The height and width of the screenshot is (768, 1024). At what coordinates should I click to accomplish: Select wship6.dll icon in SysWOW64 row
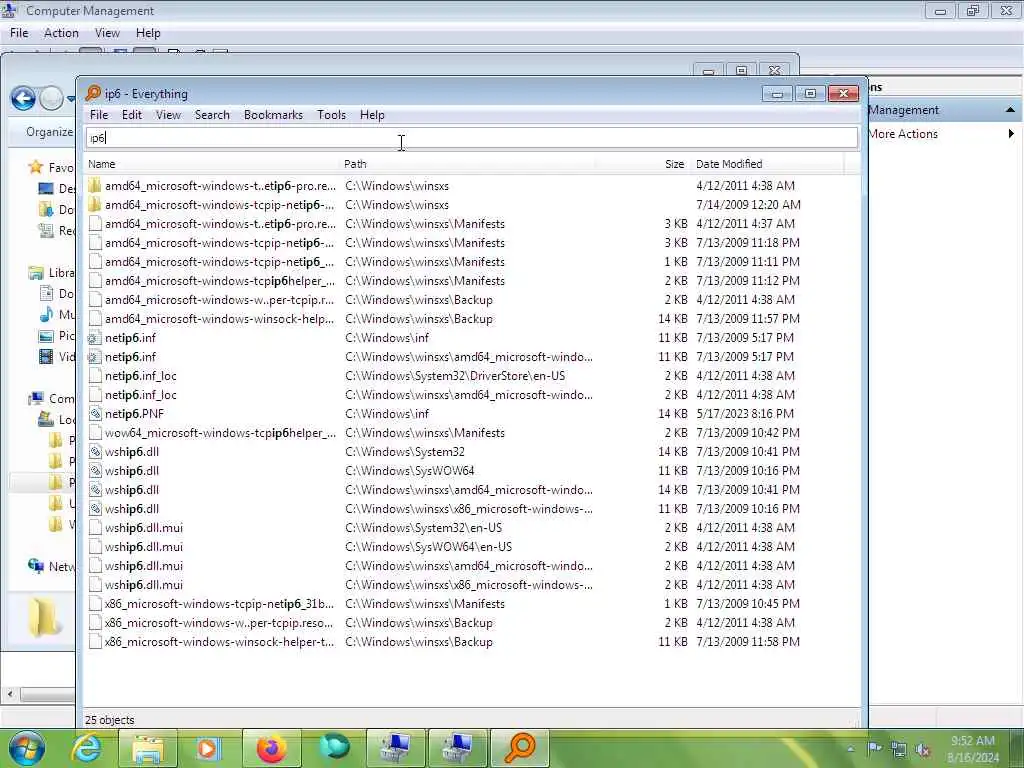pos(95,470)
